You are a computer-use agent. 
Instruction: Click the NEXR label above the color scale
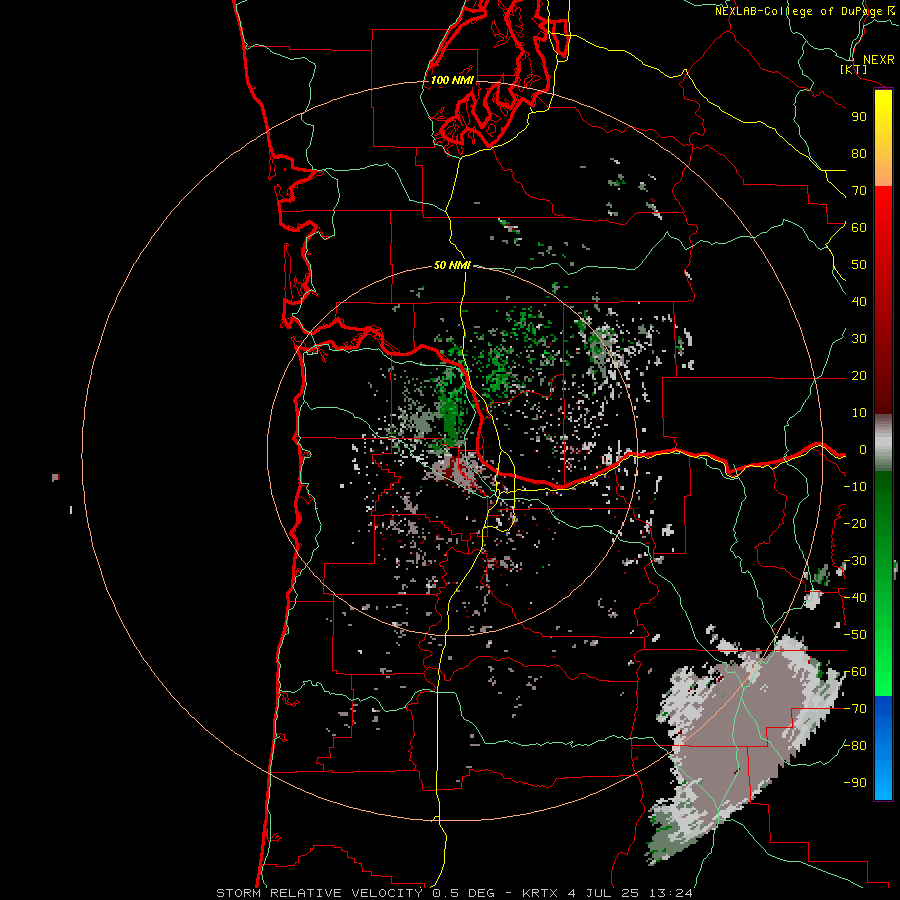(x=878, y=60)
